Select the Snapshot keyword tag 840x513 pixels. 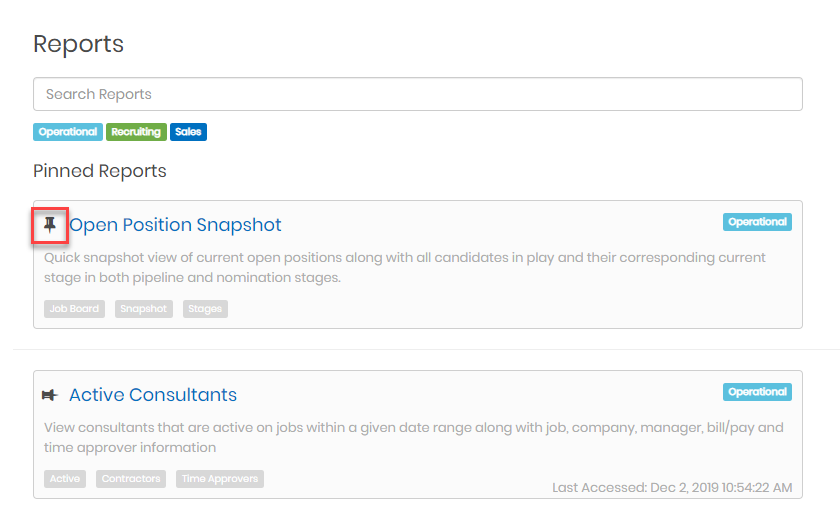[x=144, y=309]
